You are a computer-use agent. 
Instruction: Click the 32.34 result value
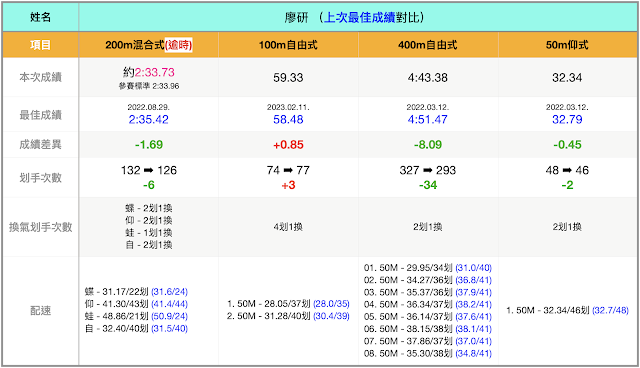click(567, 78)
